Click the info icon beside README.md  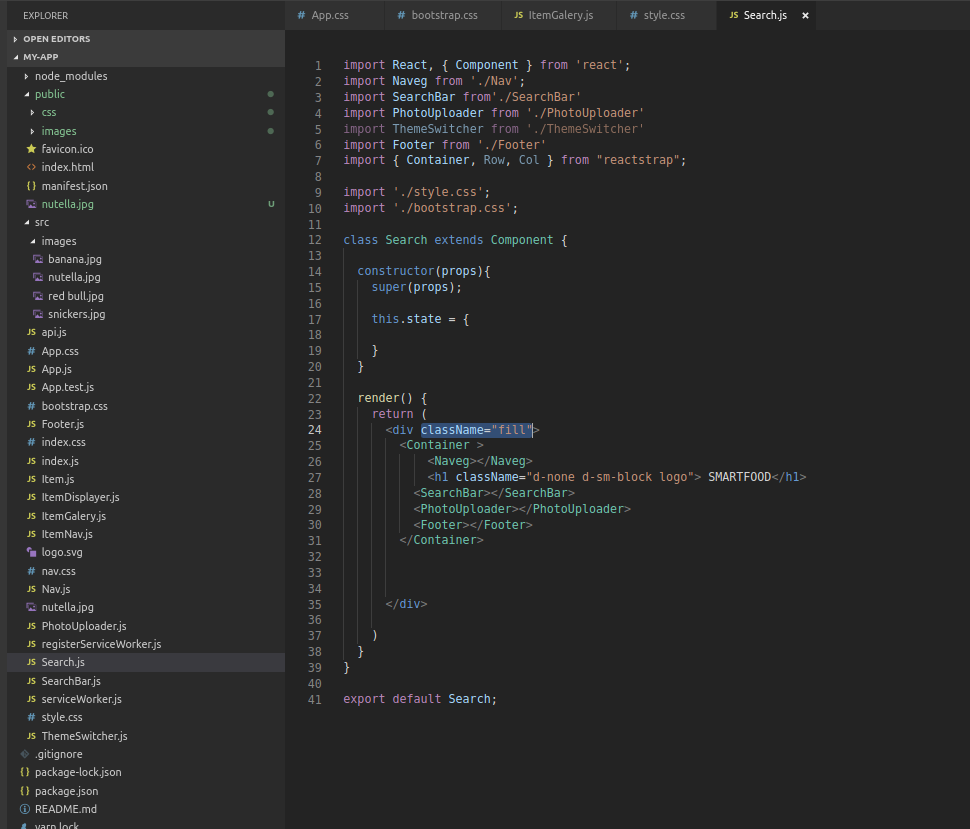point(25,809)
